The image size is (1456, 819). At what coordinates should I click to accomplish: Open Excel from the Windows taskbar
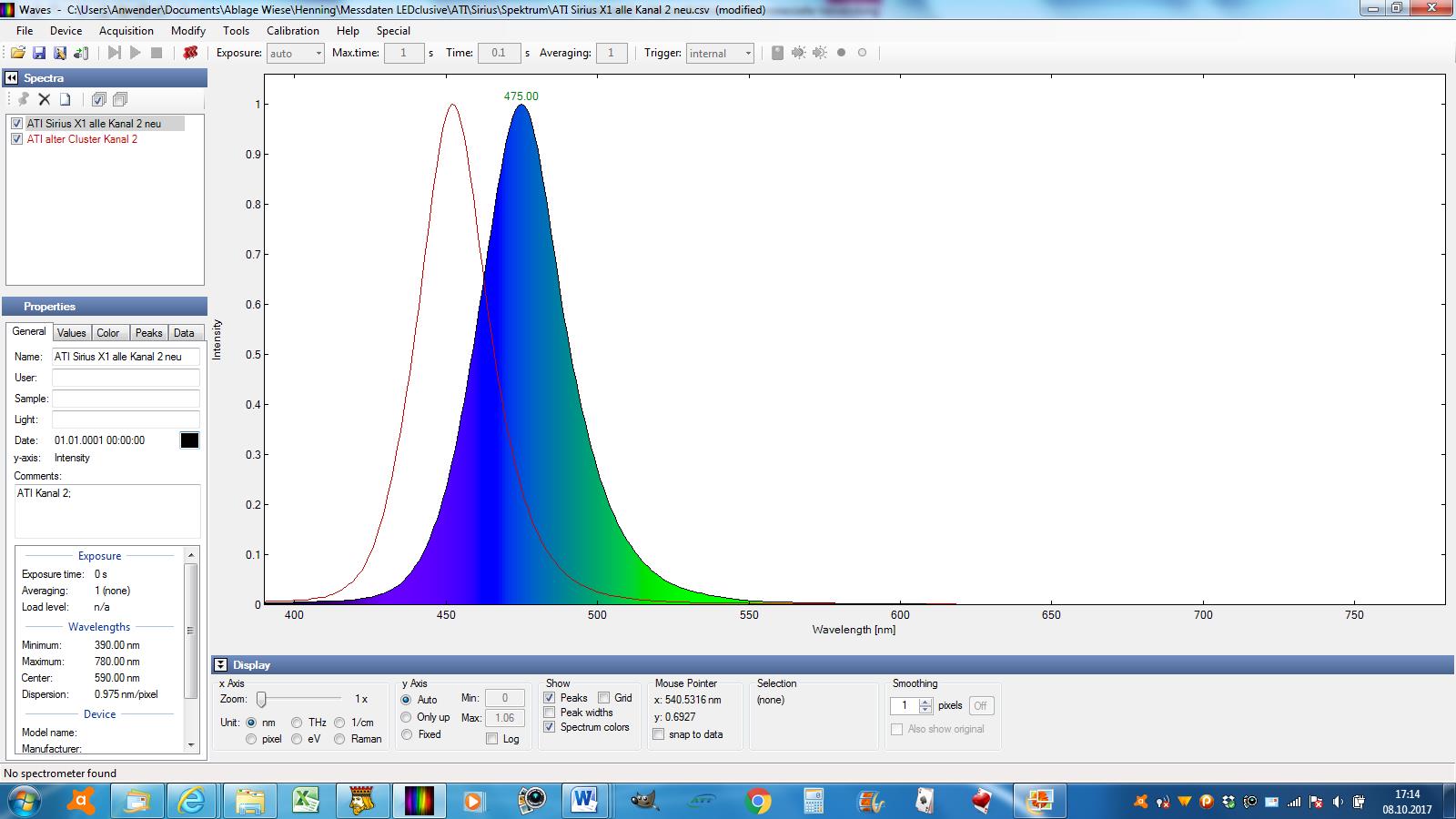tap(306, 801)
